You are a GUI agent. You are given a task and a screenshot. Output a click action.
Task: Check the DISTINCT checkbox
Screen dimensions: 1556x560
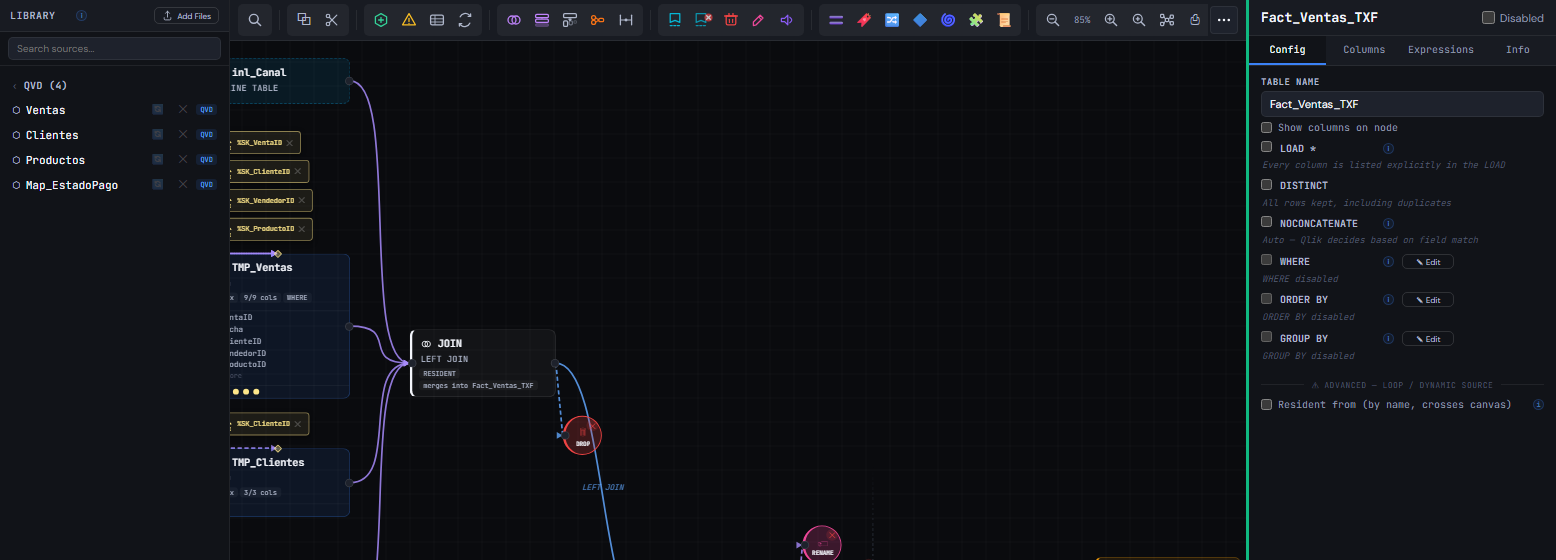click(x=1266, y=184)
